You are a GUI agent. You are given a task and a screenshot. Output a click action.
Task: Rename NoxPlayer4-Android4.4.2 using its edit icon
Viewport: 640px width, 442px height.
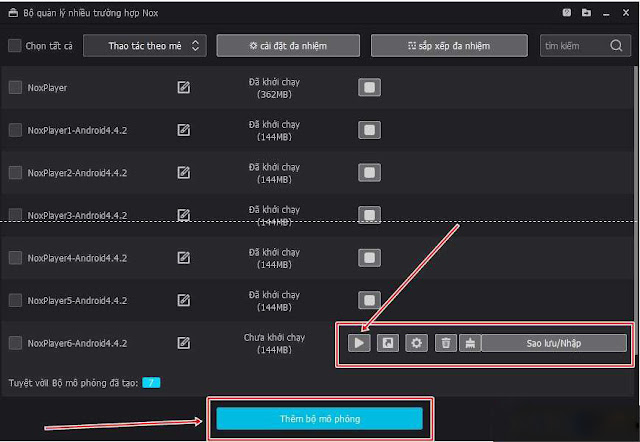pos(184,258)
